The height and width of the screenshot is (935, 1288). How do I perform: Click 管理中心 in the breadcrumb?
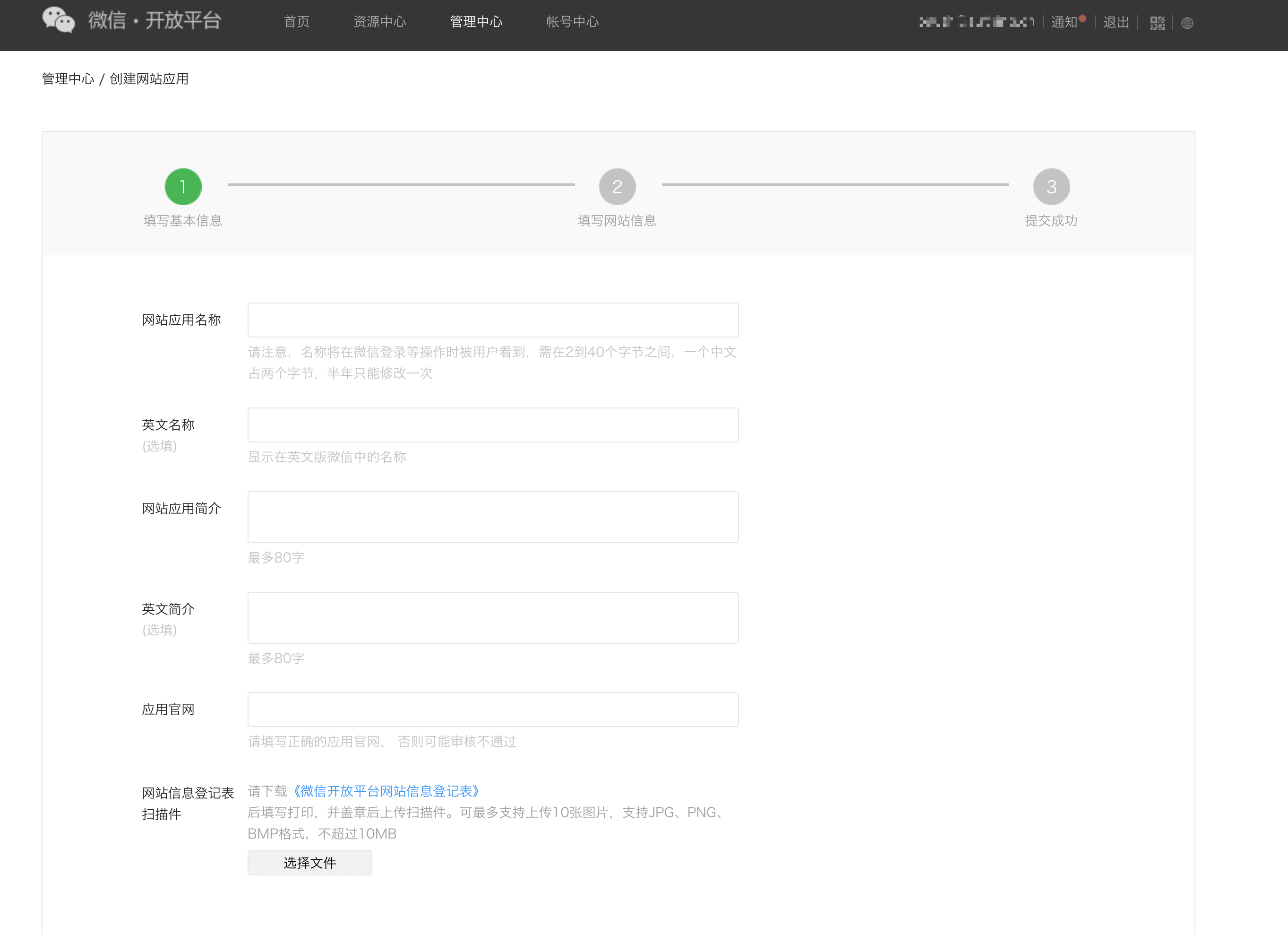pos(68,79)
